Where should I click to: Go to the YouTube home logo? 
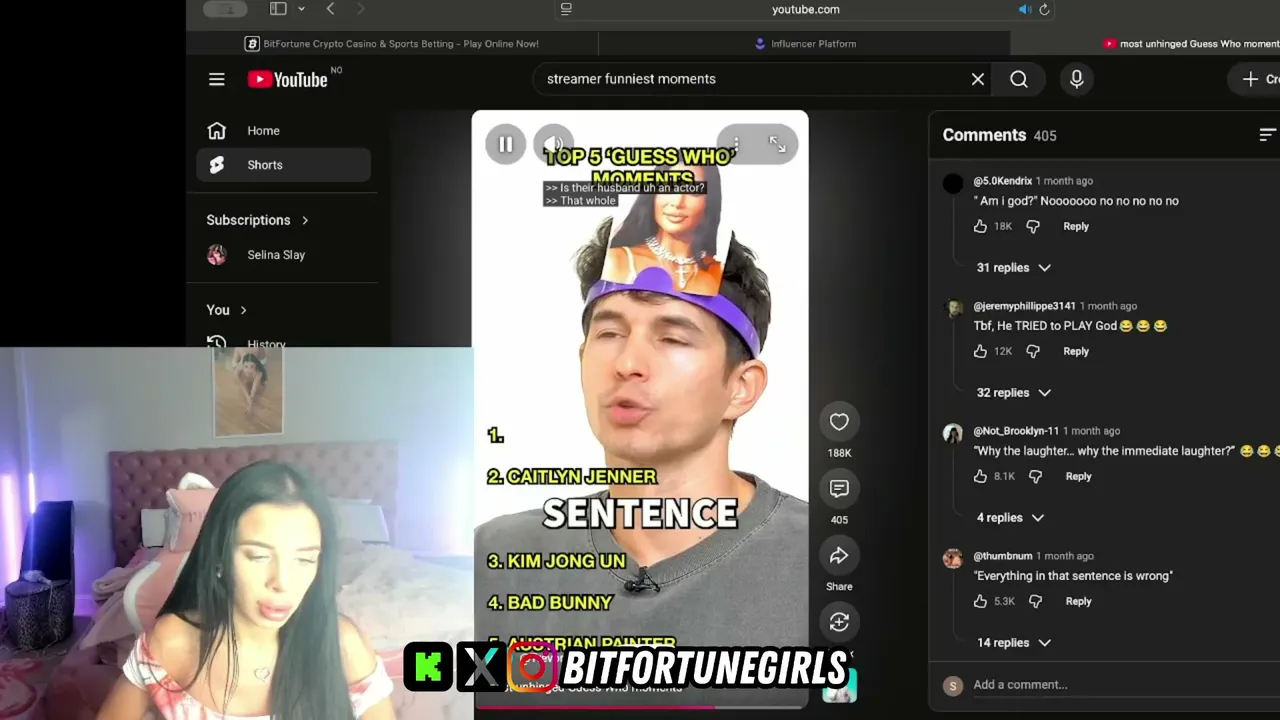coord(288,79)
